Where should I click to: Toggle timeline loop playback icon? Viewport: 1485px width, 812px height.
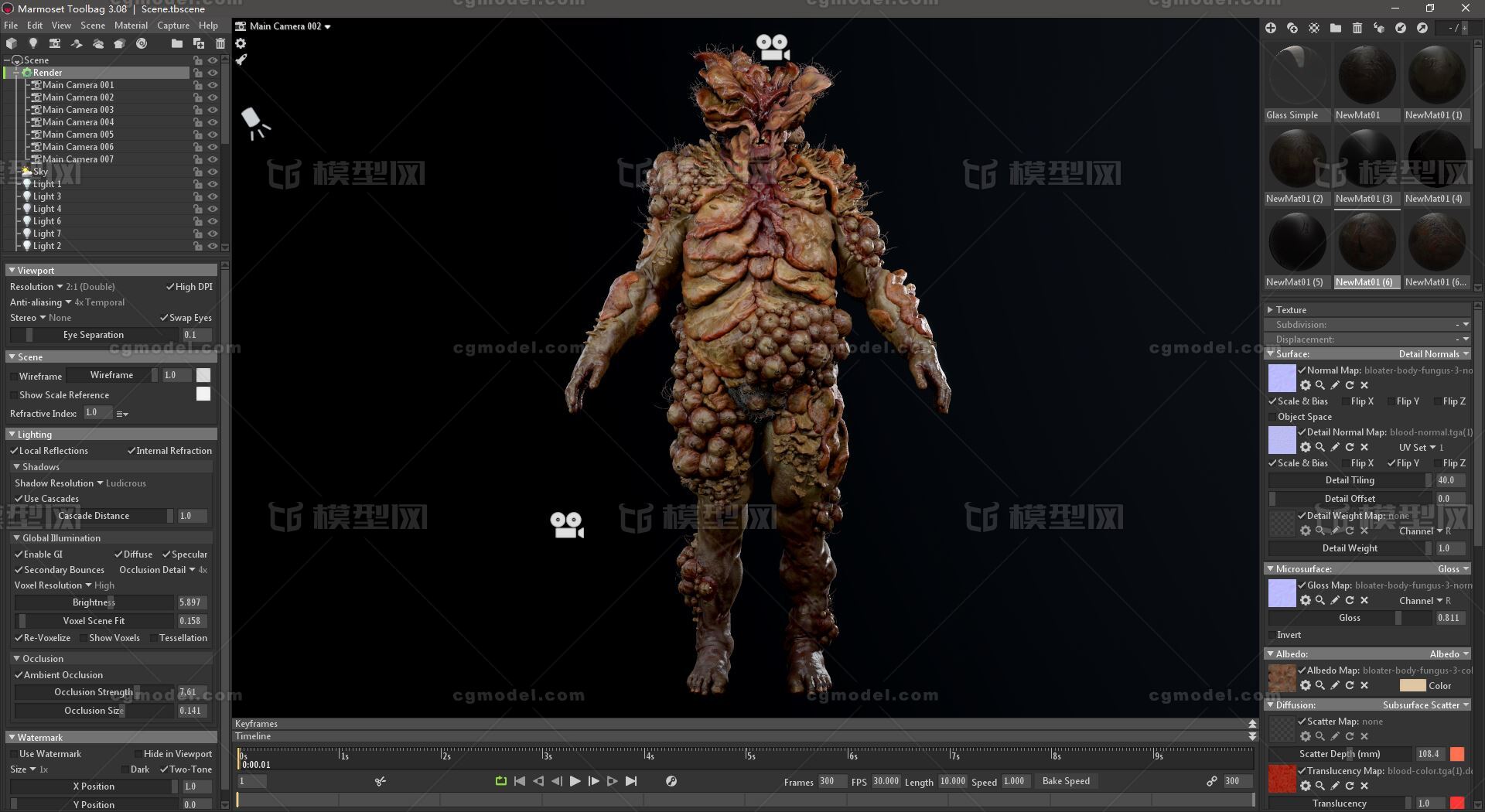click(x=501, y=781)
